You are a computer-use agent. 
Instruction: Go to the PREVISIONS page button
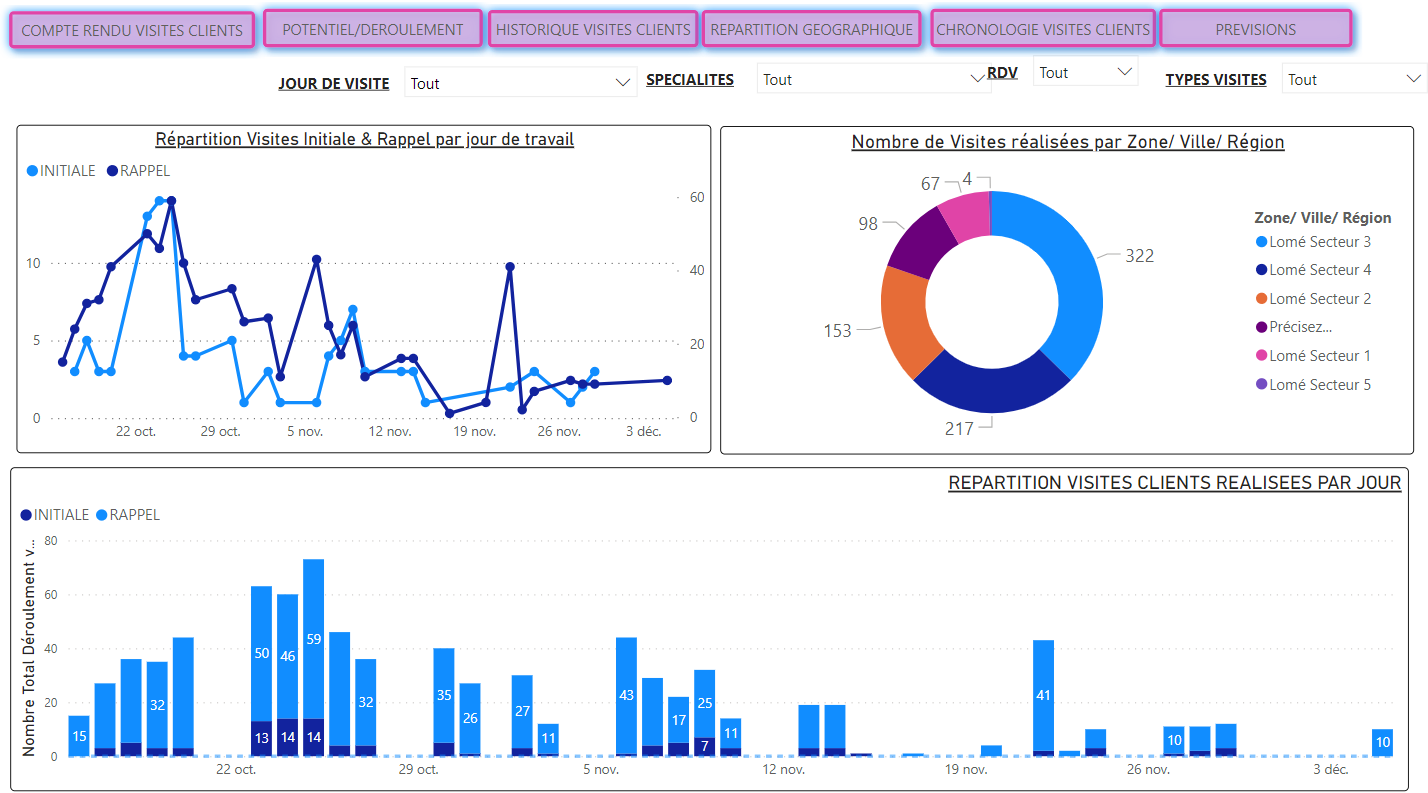click(x=1255, y=29)
